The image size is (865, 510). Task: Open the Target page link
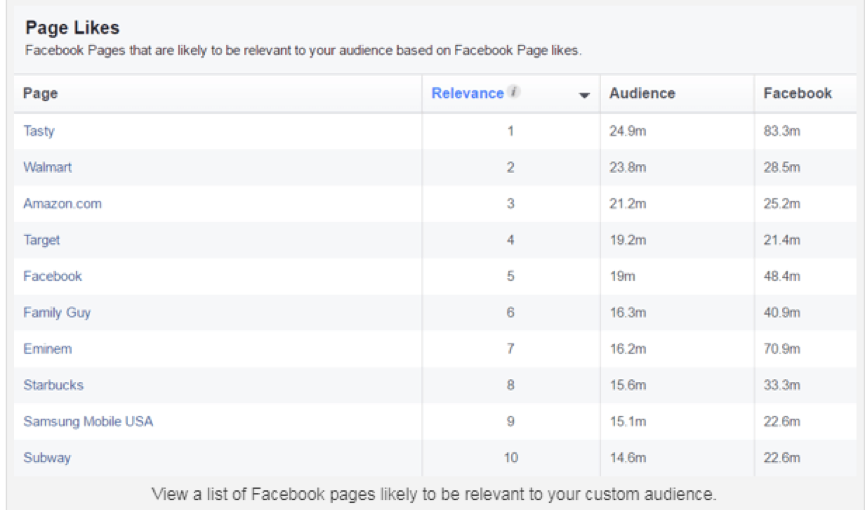click(42, 240)
